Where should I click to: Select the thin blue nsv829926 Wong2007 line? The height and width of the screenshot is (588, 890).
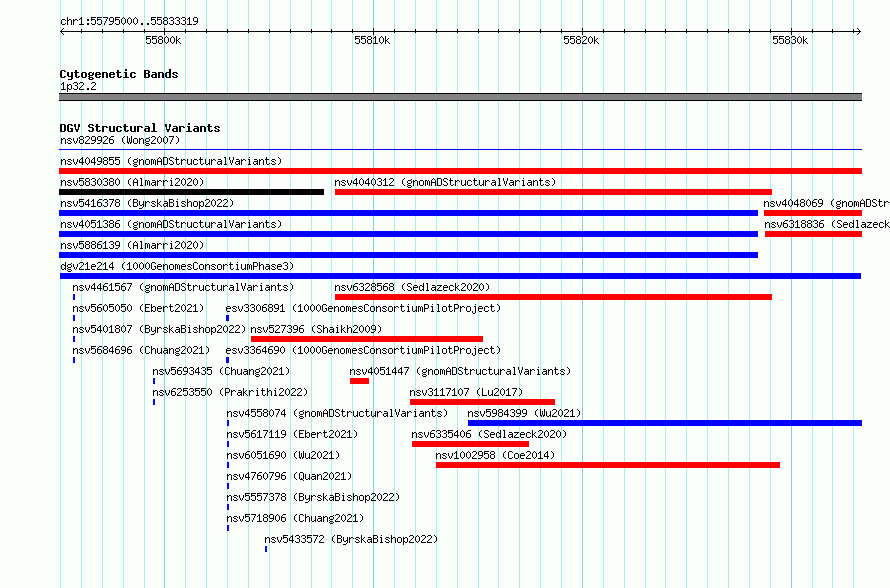(460, 150)
